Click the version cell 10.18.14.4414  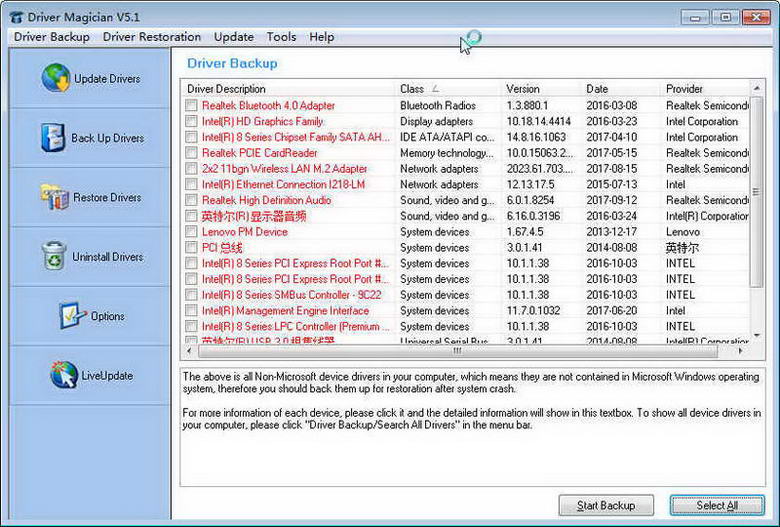click(539, 121)
